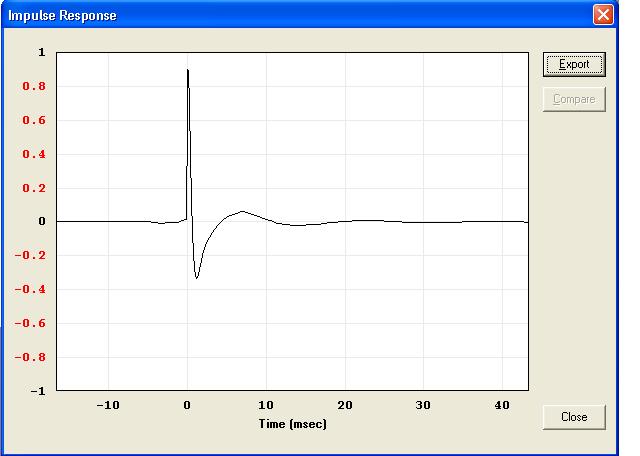Click the 0.8 y-axis label
Viewport: 640px width, 456px height.
[x=34, y=86]
